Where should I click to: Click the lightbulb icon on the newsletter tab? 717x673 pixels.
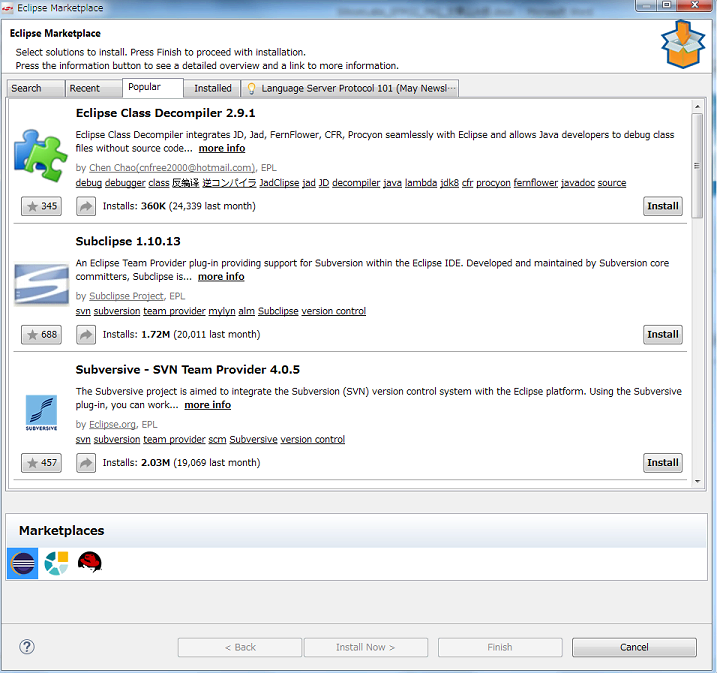251,88
